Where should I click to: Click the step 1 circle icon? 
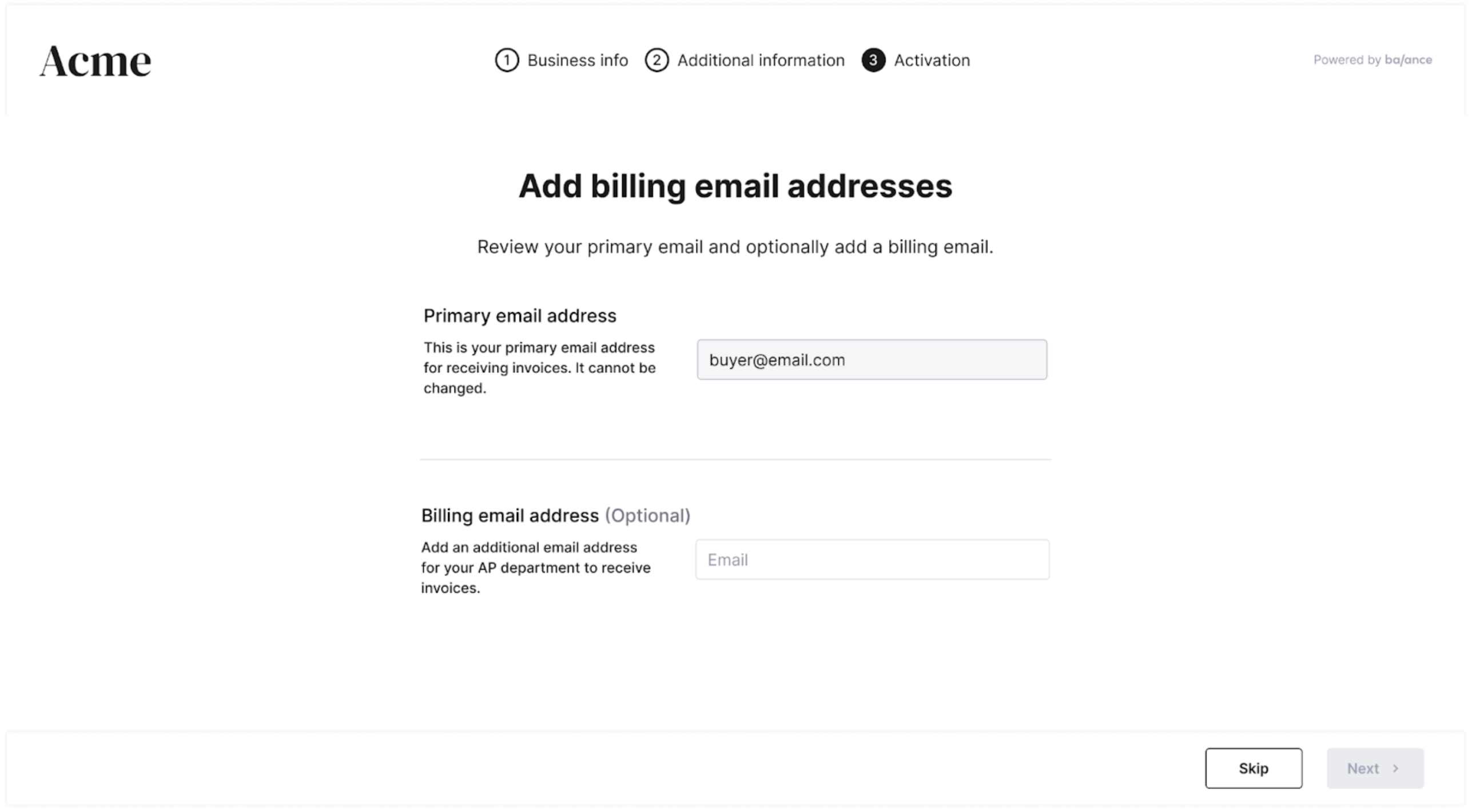pyautogui.click(x=507, y=60)
